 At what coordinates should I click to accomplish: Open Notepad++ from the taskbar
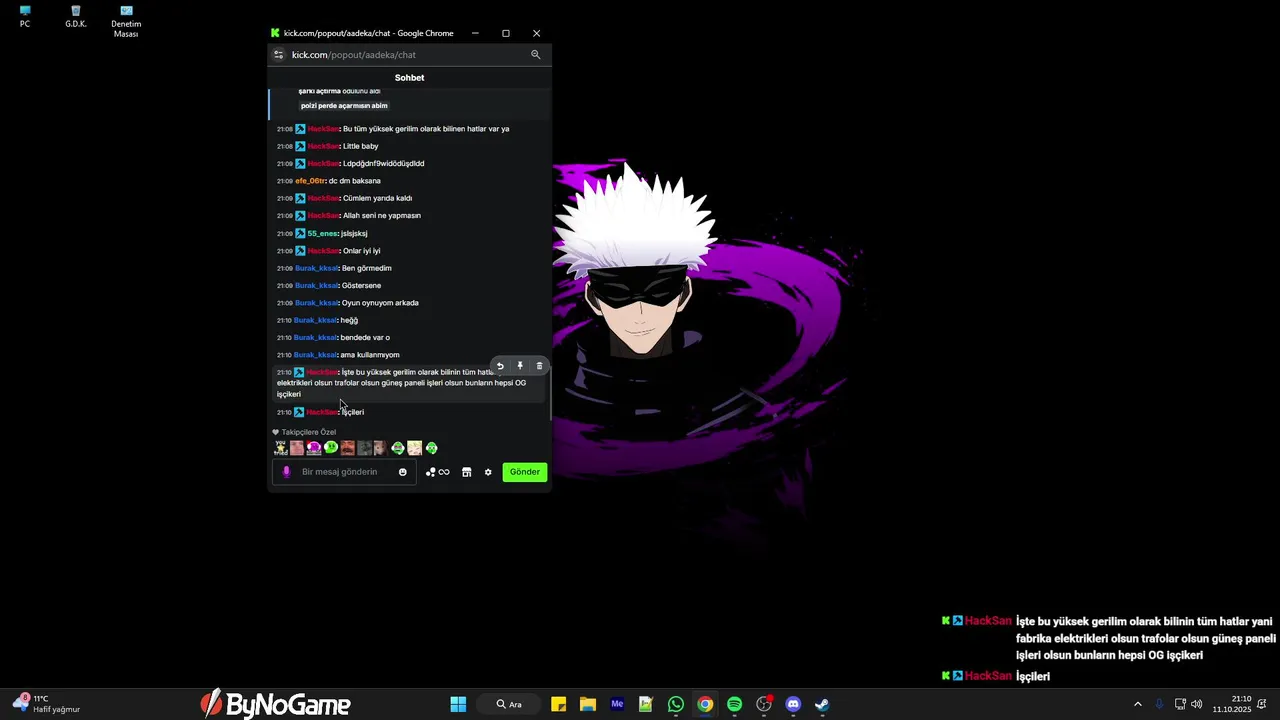click(x=646, y=704)
